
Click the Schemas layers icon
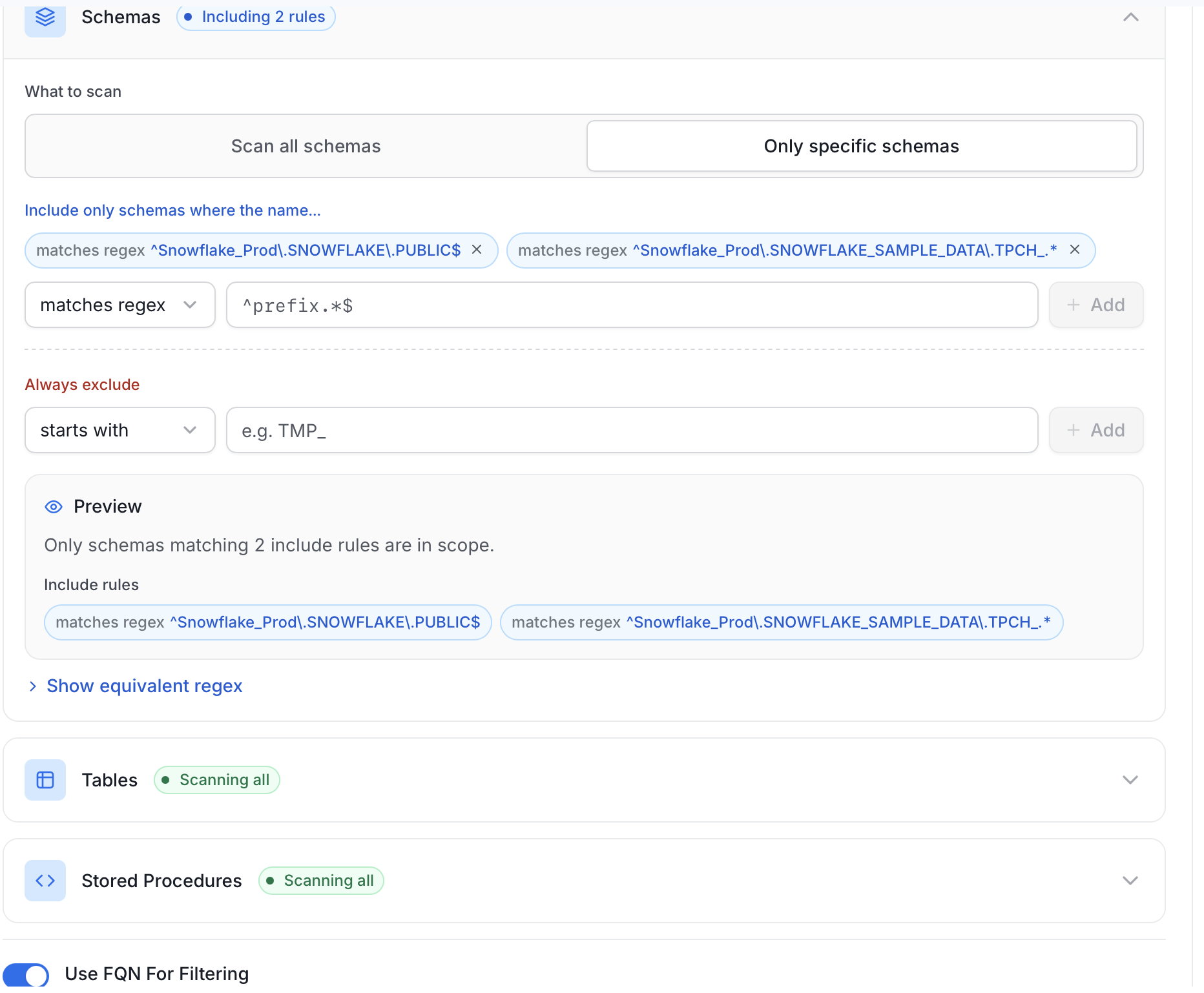(45, 17)
